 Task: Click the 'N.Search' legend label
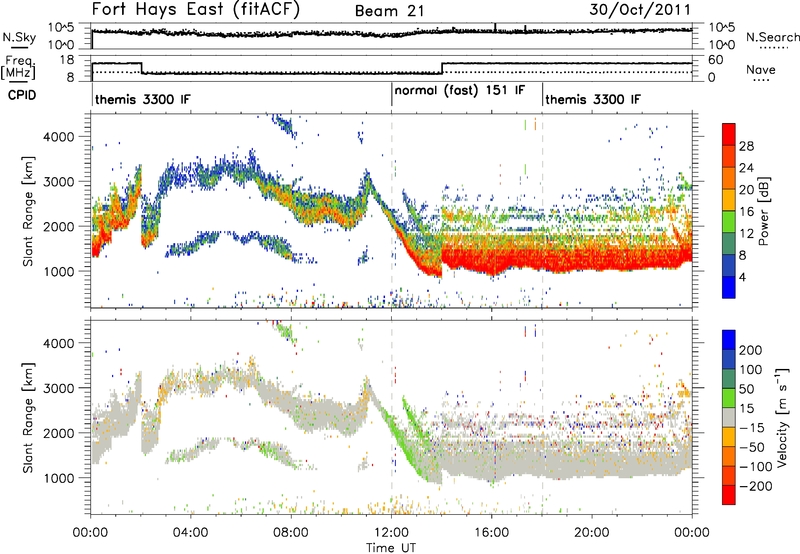click(x=772, y=37)
